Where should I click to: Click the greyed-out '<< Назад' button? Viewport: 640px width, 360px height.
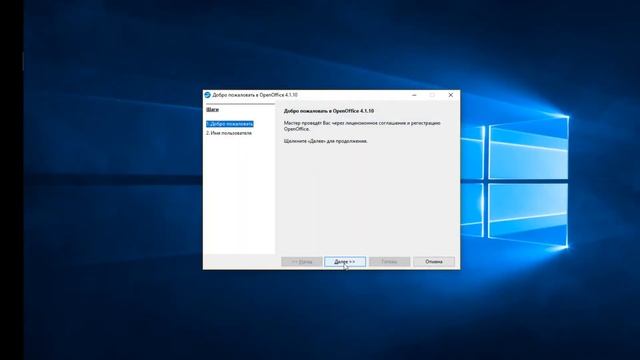tap(302, 262)
